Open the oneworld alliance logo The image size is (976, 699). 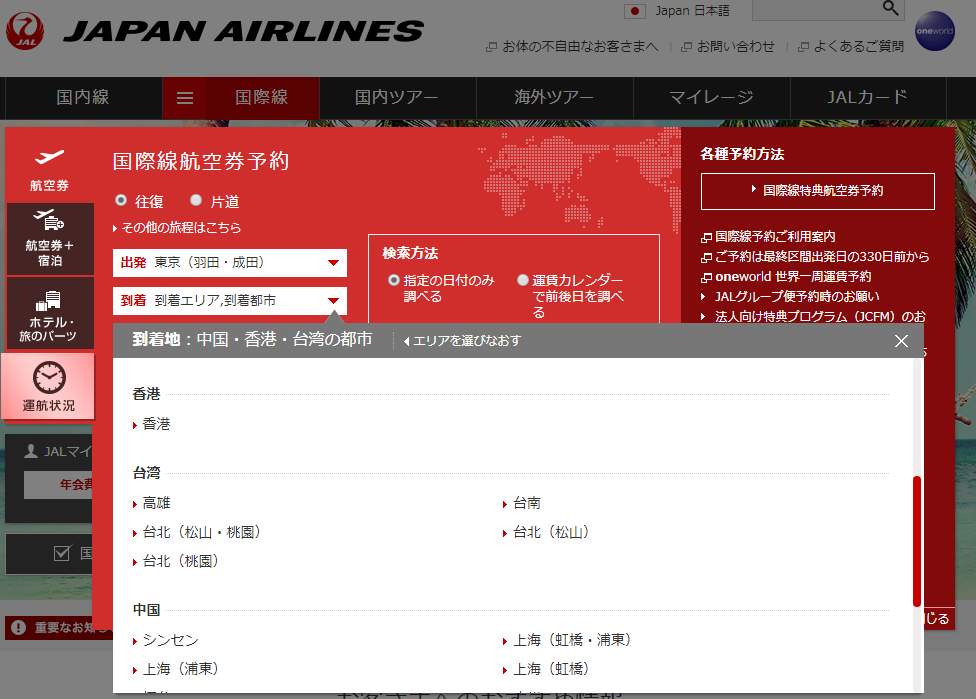tap(934, 30)
